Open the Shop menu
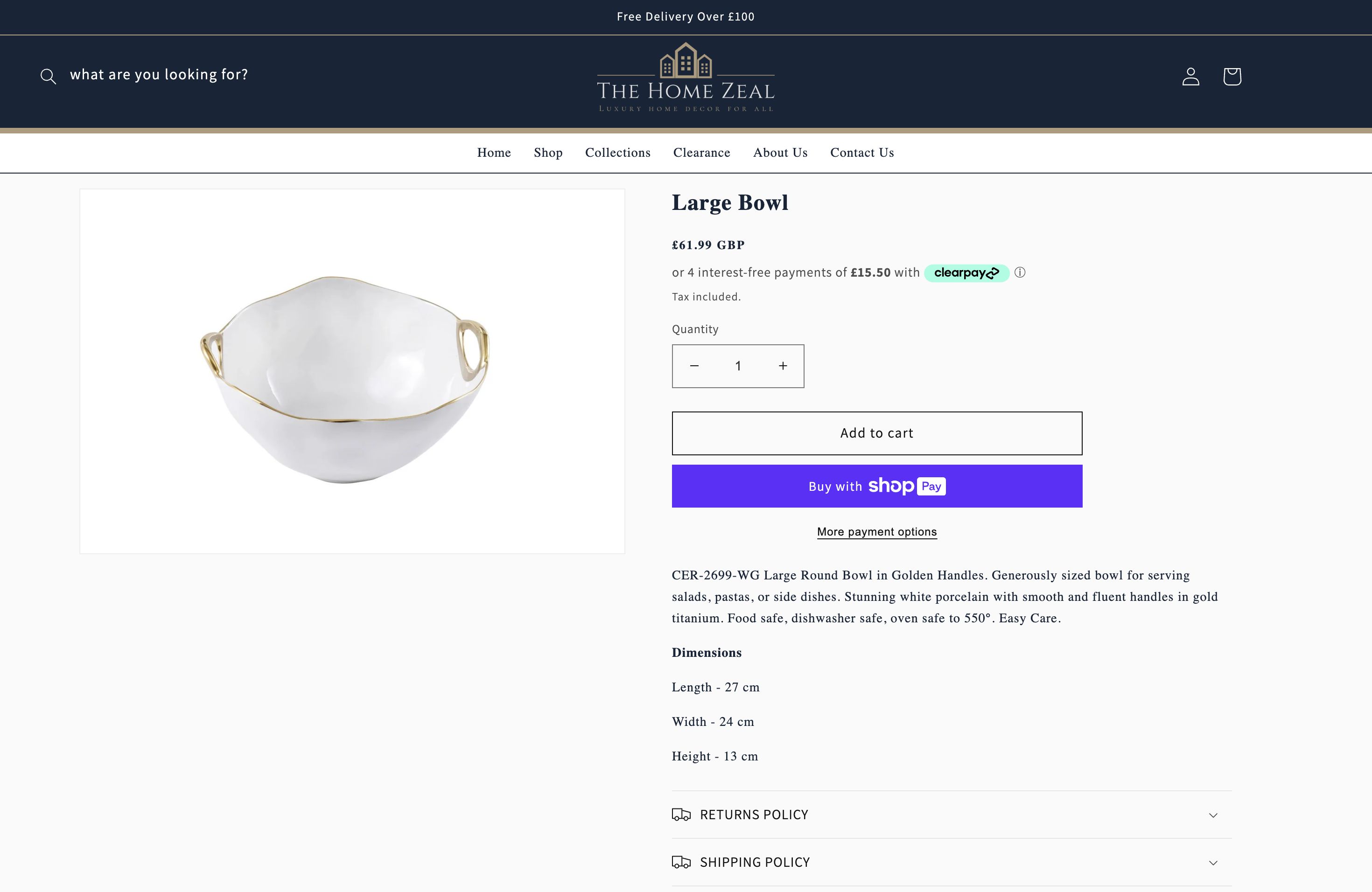 (548, 153)
